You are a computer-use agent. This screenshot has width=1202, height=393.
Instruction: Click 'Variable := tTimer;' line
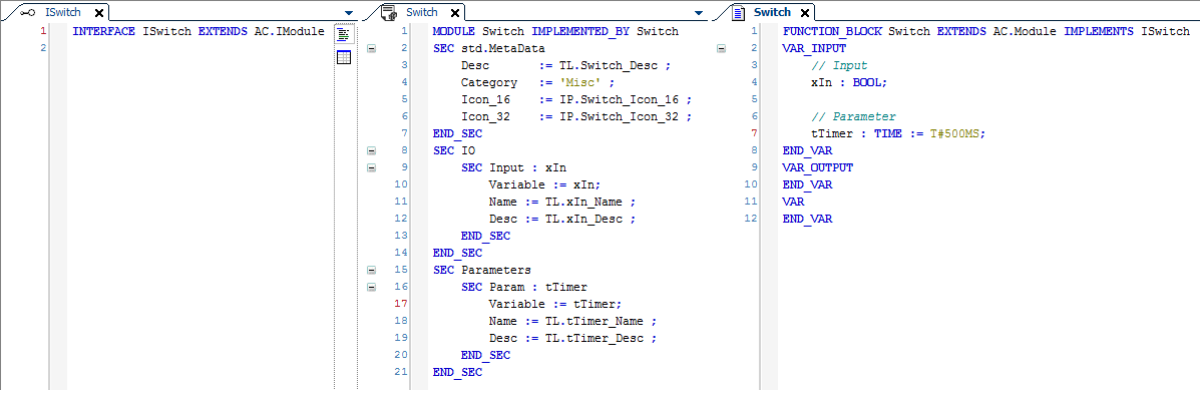coord(555,303)
